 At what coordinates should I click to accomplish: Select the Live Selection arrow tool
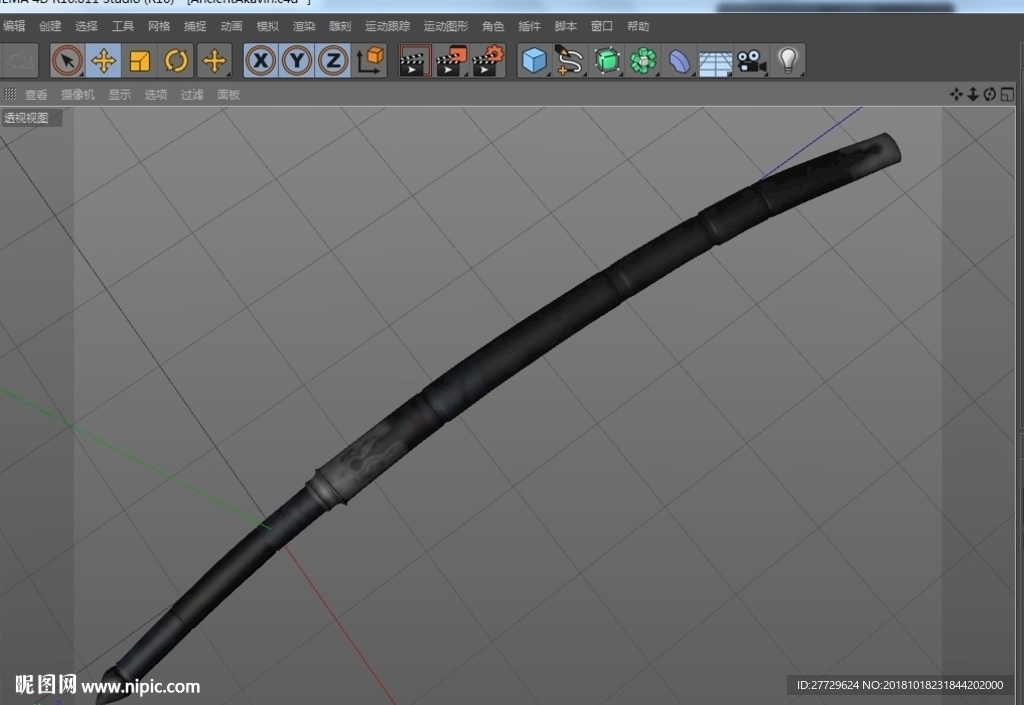click(67, 61)
